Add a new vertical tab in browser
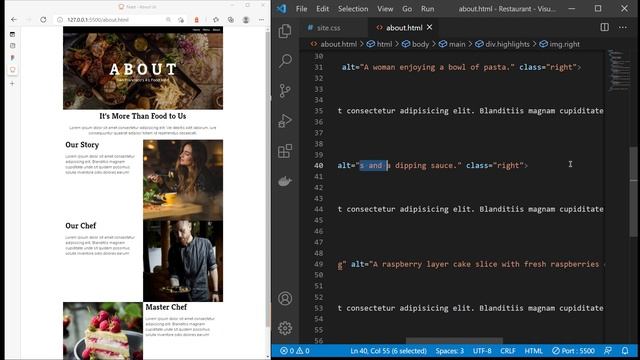Screen dimensions: 640x360 tap(12, 83)
